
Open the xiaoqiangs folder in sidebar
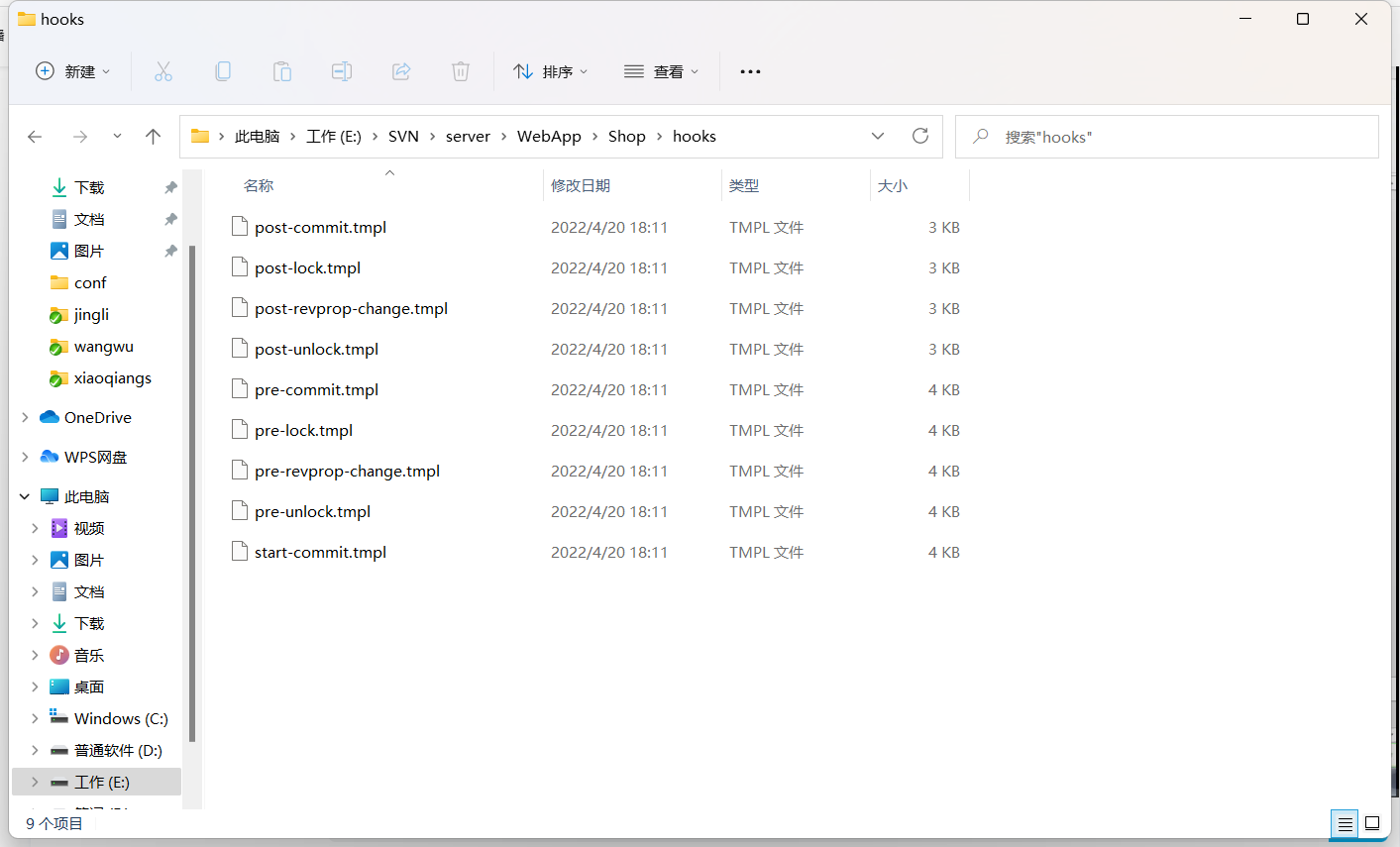(112, 377)
